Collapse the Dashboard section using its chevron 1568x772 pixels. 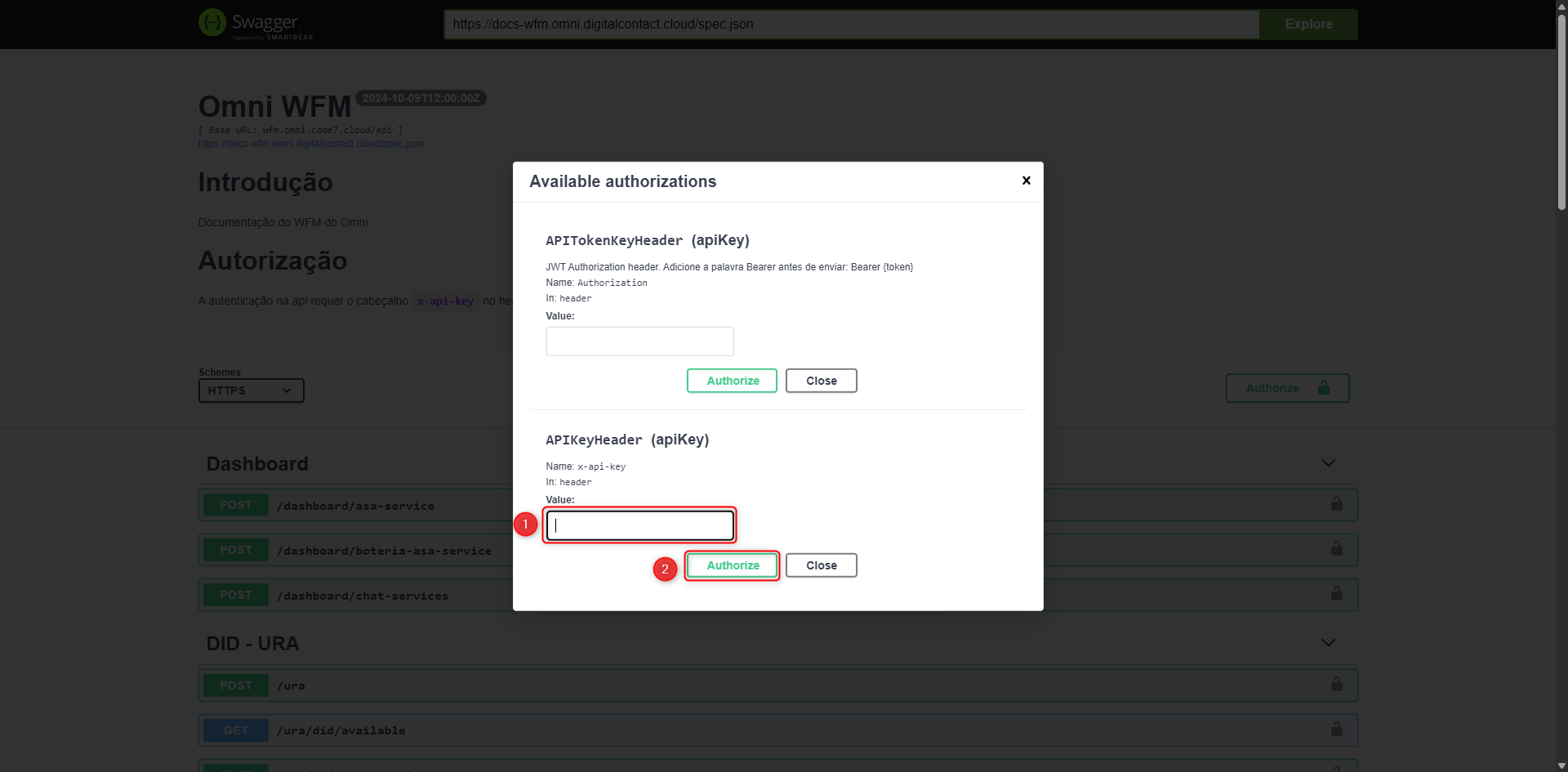(1329, 462)
